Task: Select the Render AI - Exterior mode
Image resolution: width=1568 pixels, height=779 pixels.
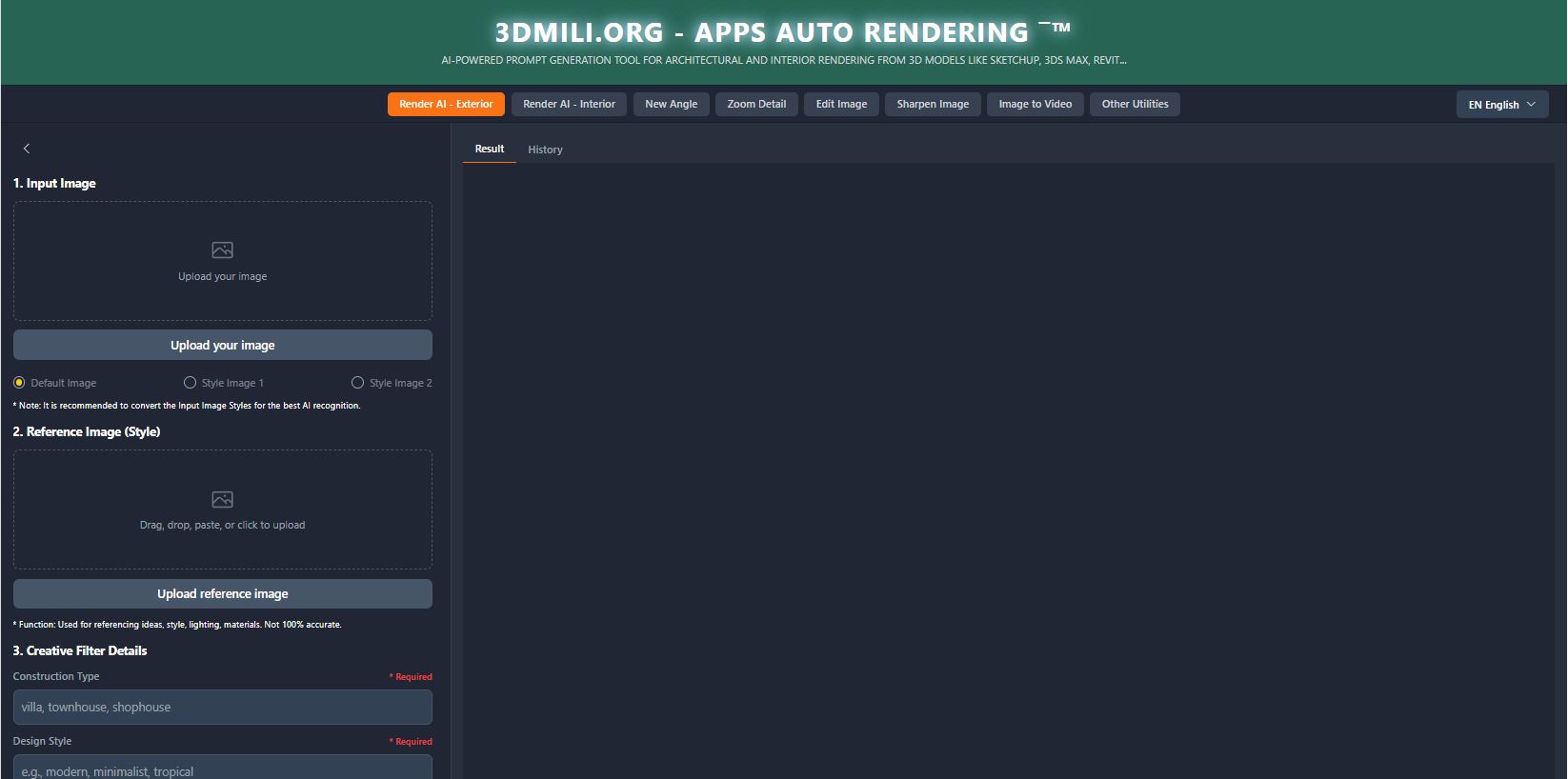Action: (x=446, y=105)
